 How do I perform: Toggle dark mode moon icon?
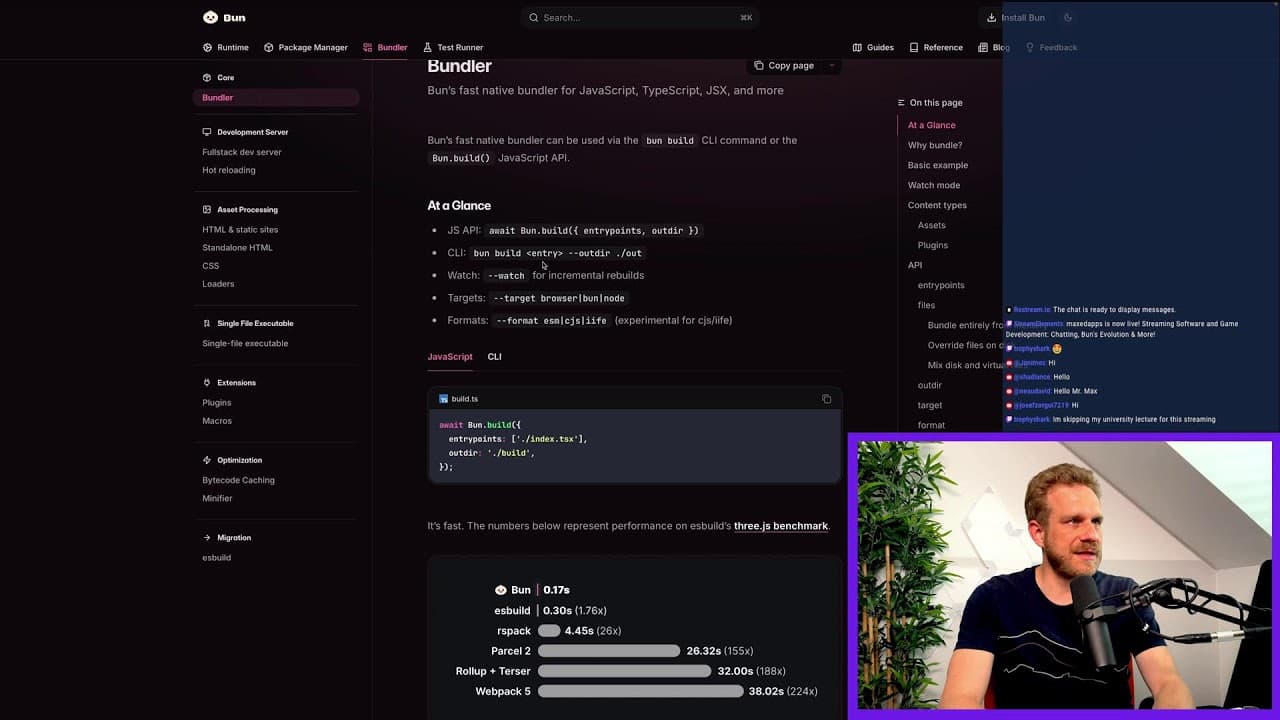tap(1068, 17)
